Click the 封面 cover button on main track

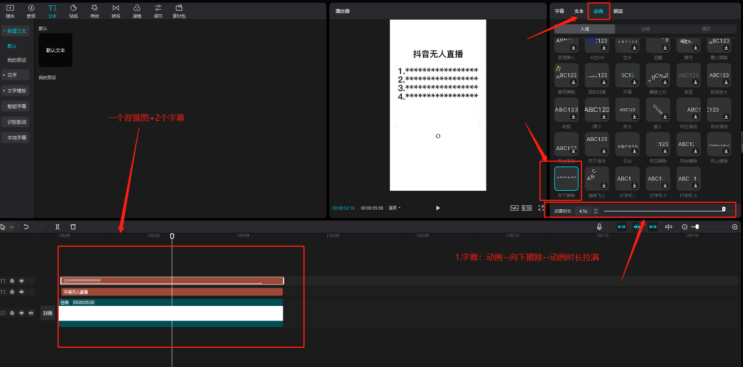click(x=47, y=313)
